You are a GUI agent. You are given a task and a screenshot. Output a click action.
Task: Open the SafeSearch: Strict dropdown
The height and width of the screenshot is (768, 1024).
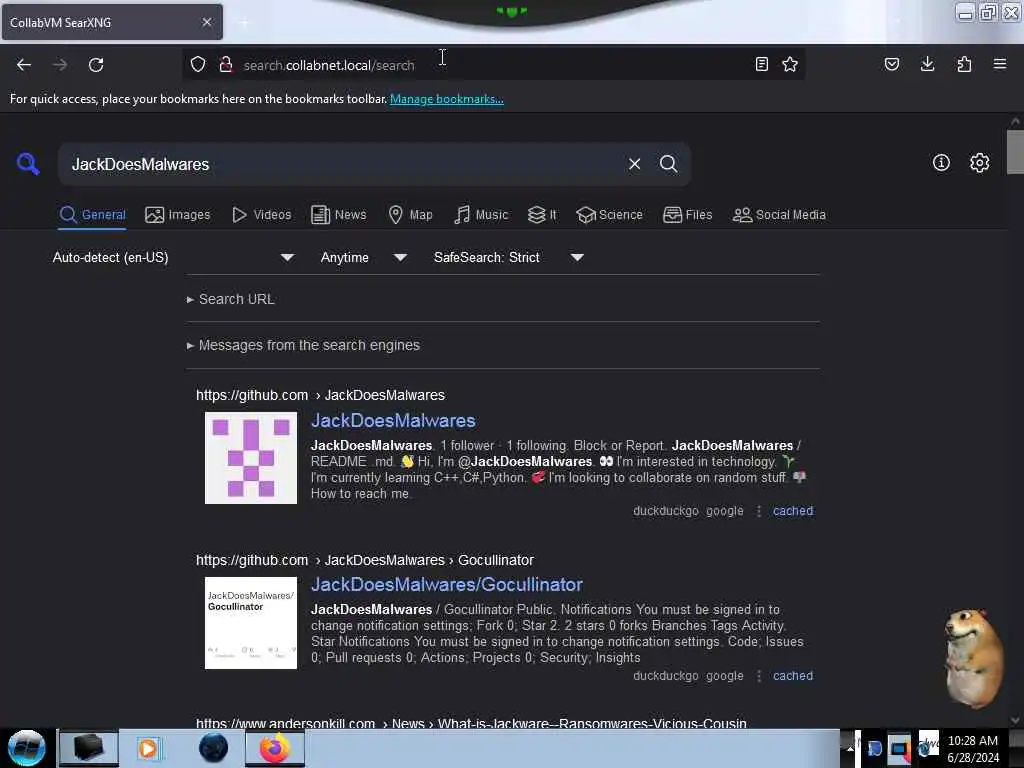pos(508,257)
